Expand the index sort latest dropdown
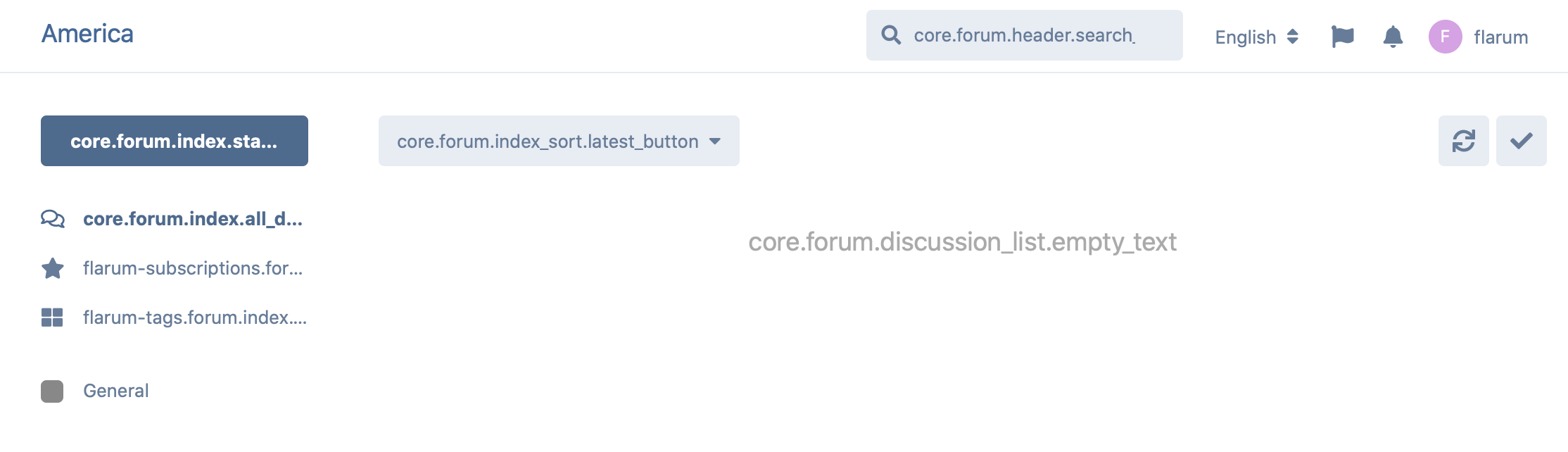The width and height of the screenshot is (1568, 452). tap(559, 141)
